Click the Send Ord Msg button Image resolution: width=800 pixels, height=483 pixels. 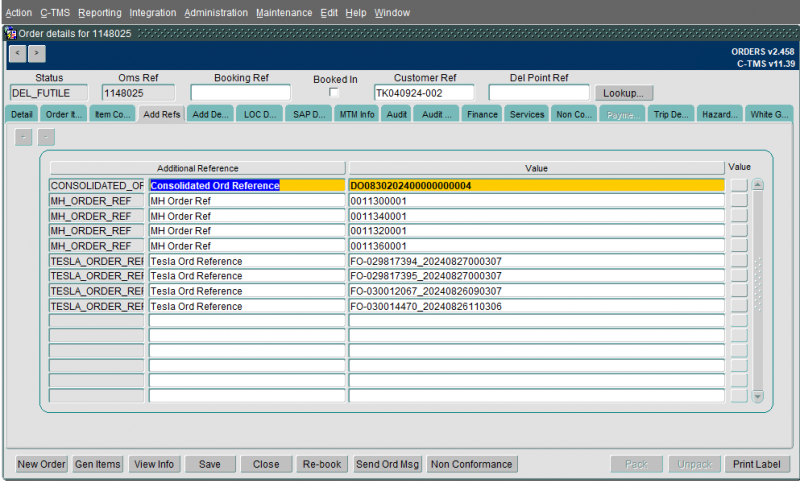click(x=387, y=464)
